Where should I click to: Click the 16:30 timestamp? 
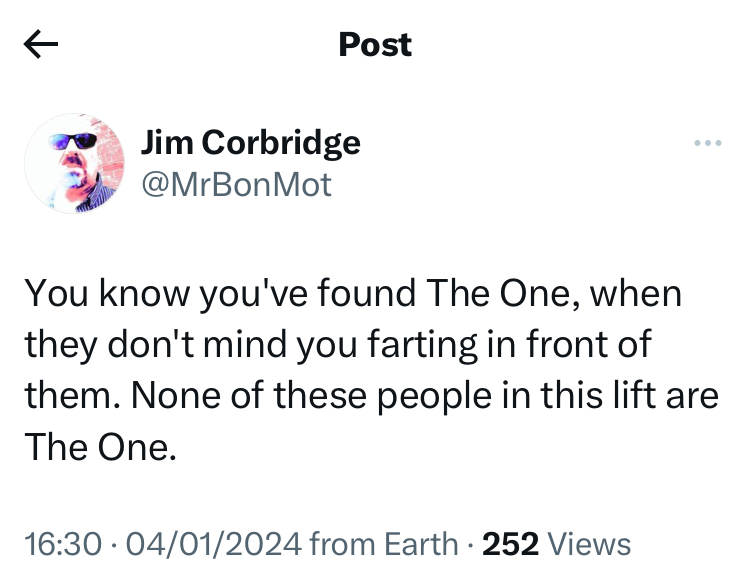coord(62,544)
